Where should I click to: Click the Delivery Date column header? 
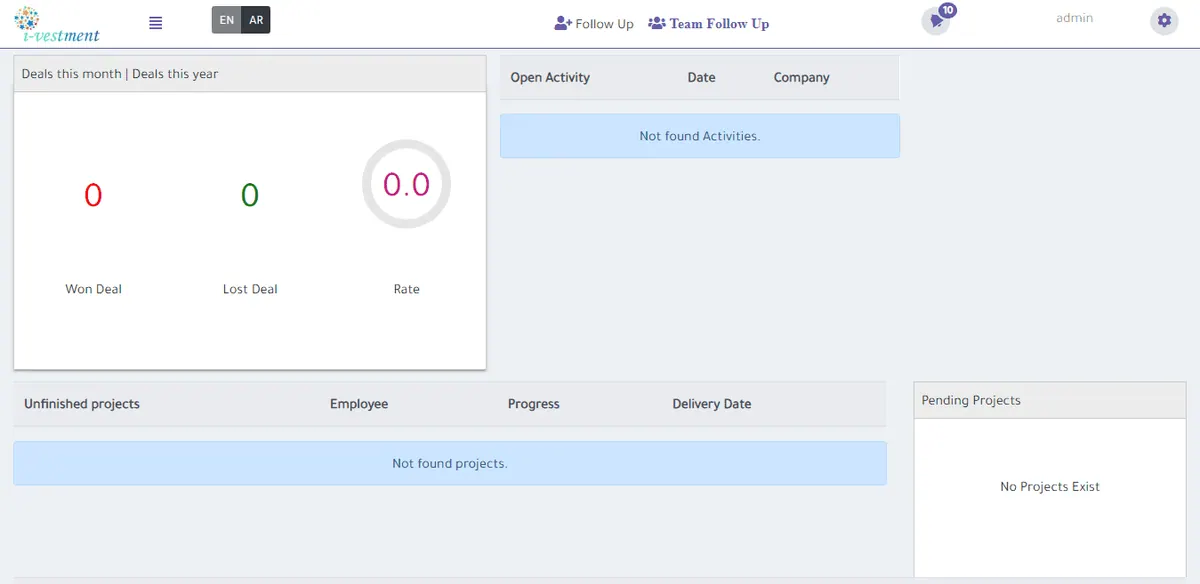(712, 404)
